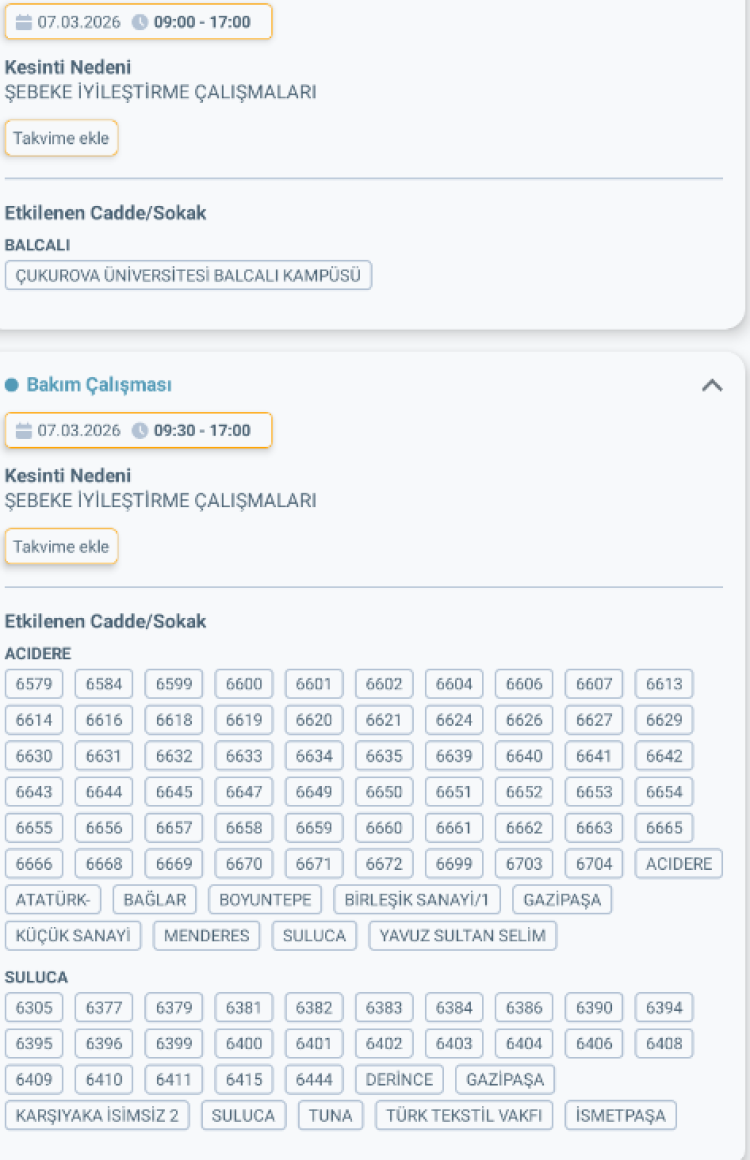Select the KARŞIYAKA İSİMSİZ 2 chip
Screen dimensions: 750x1160
[x=97, y=1115]
